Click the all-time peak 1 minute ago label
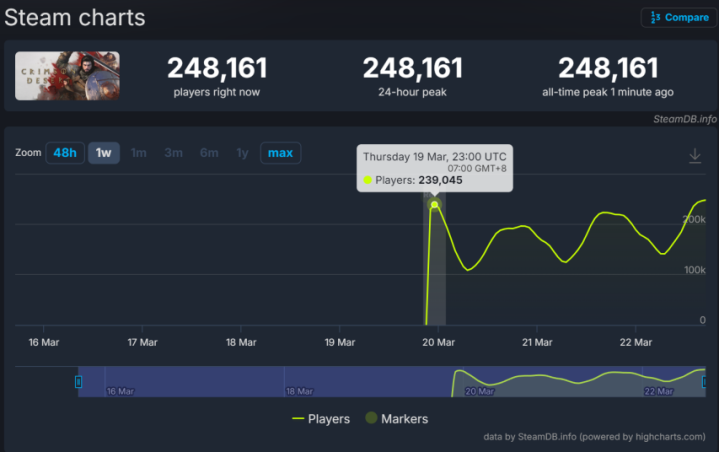The height and width of the screenshot is (452, 719). pos(608,92)
